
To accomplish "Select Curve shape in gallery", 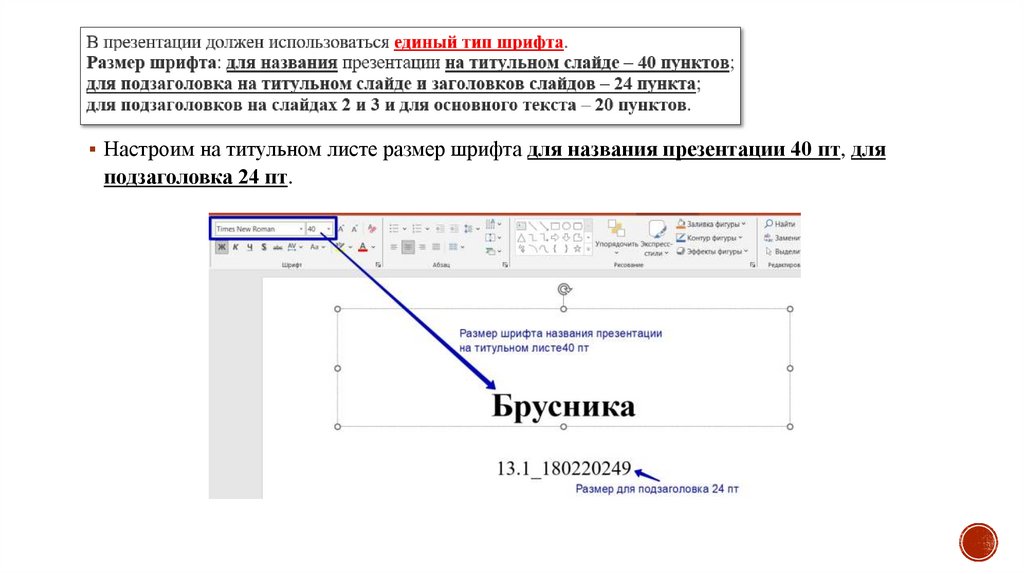I will pyautogui.click(x=544, y=248).
